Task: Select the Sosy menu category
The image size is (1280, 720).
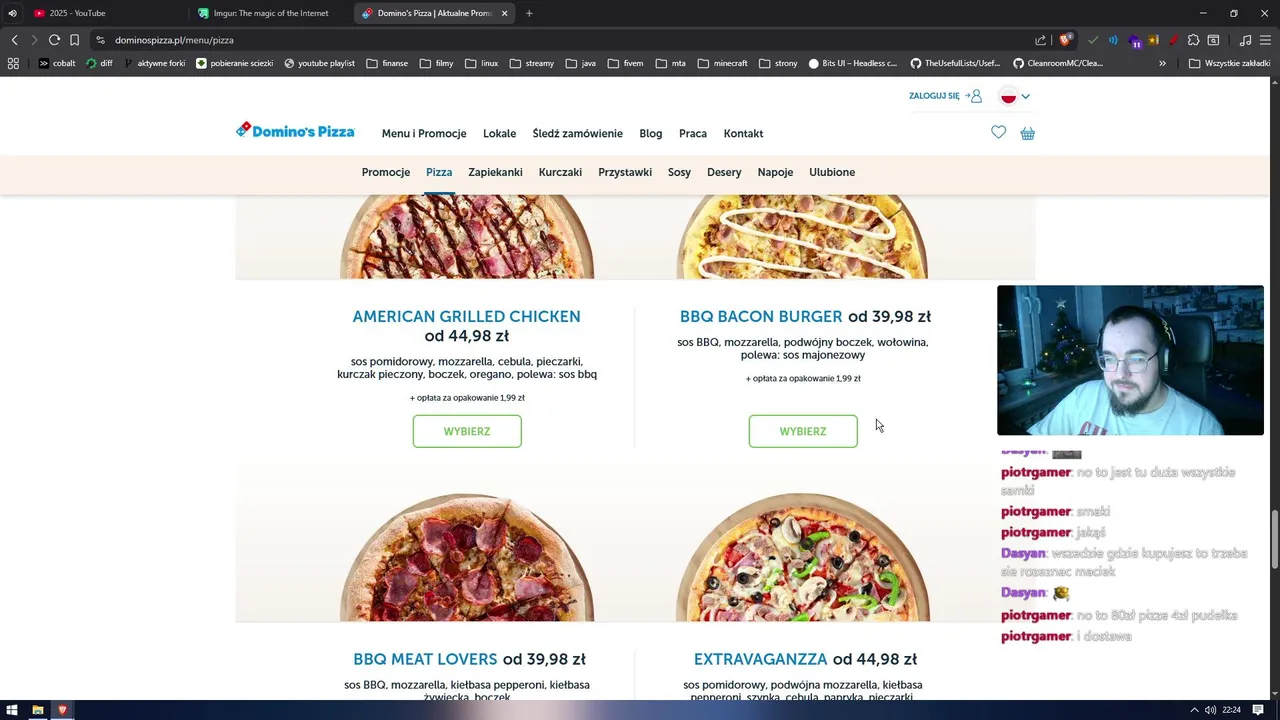Action: (679, 172)
